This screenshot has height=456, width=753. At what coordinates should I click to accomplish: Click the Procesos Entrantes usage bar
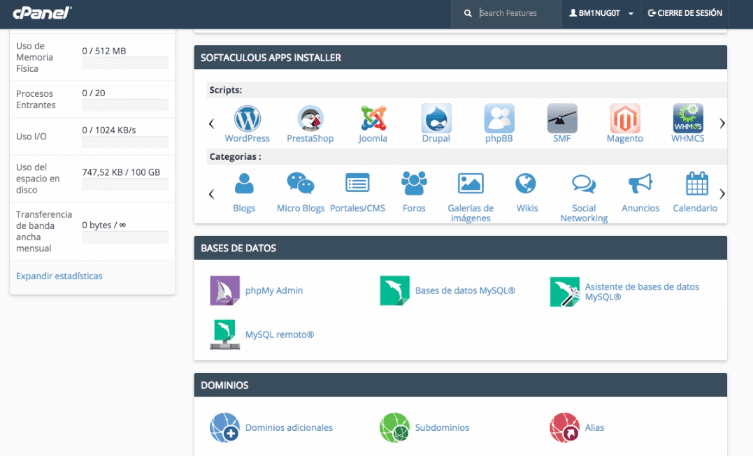[x=125, y=105]
